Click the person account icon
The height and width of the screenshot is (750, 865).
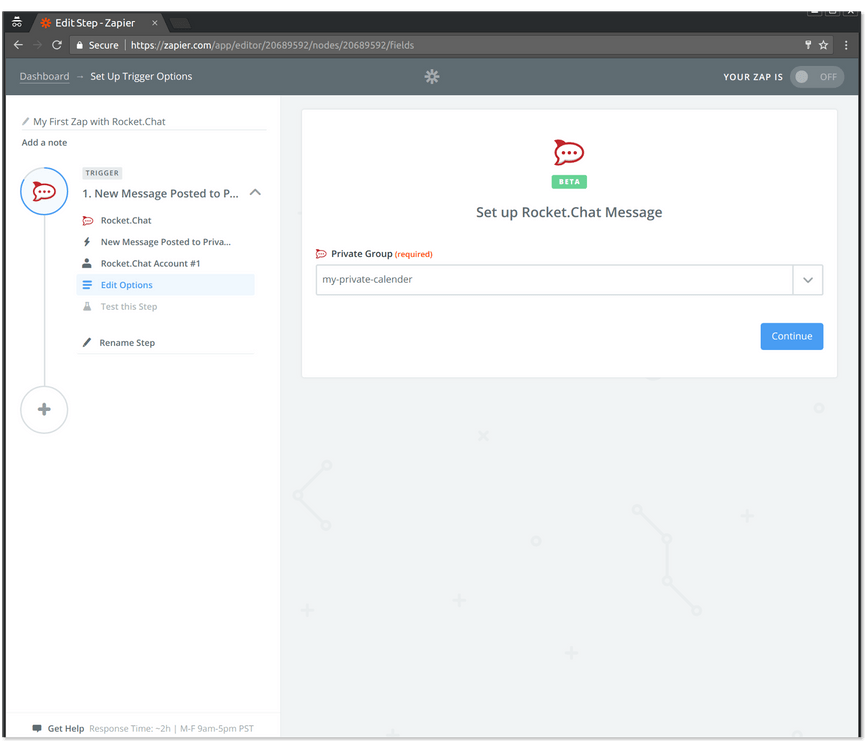point(87,264)
